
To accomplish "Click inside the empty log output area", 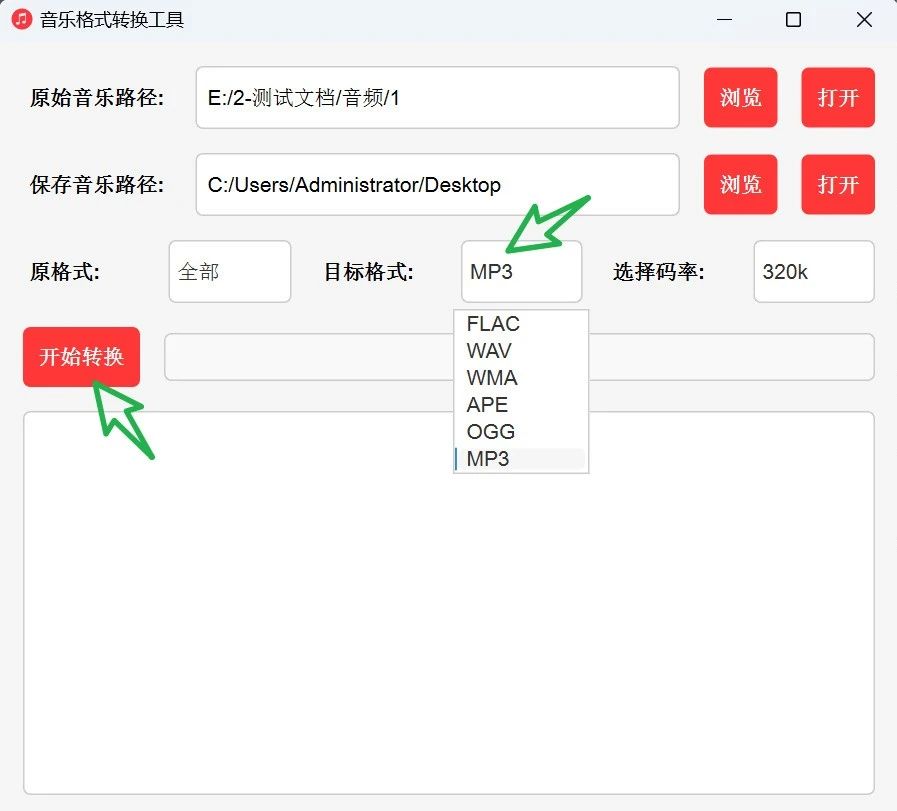I will click(x=449, y=603).
